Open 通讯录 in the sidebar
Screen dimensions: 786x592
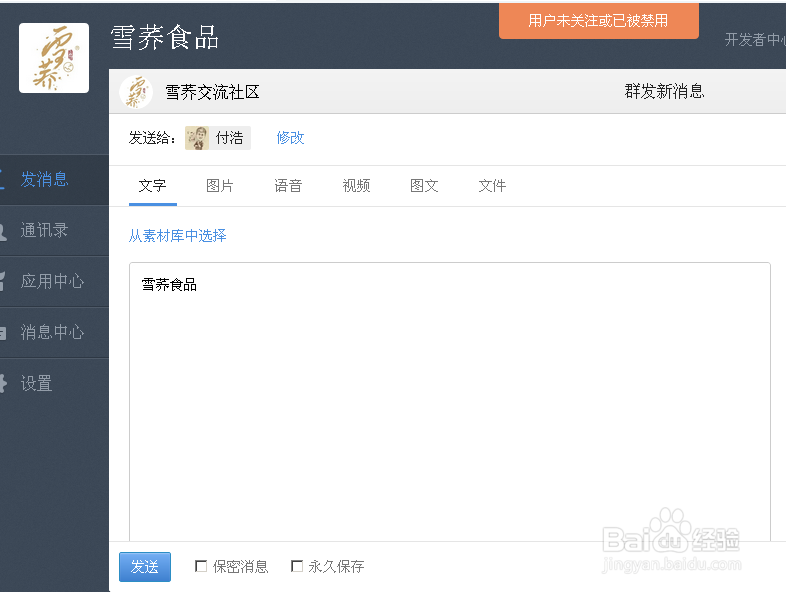[54, 231]
